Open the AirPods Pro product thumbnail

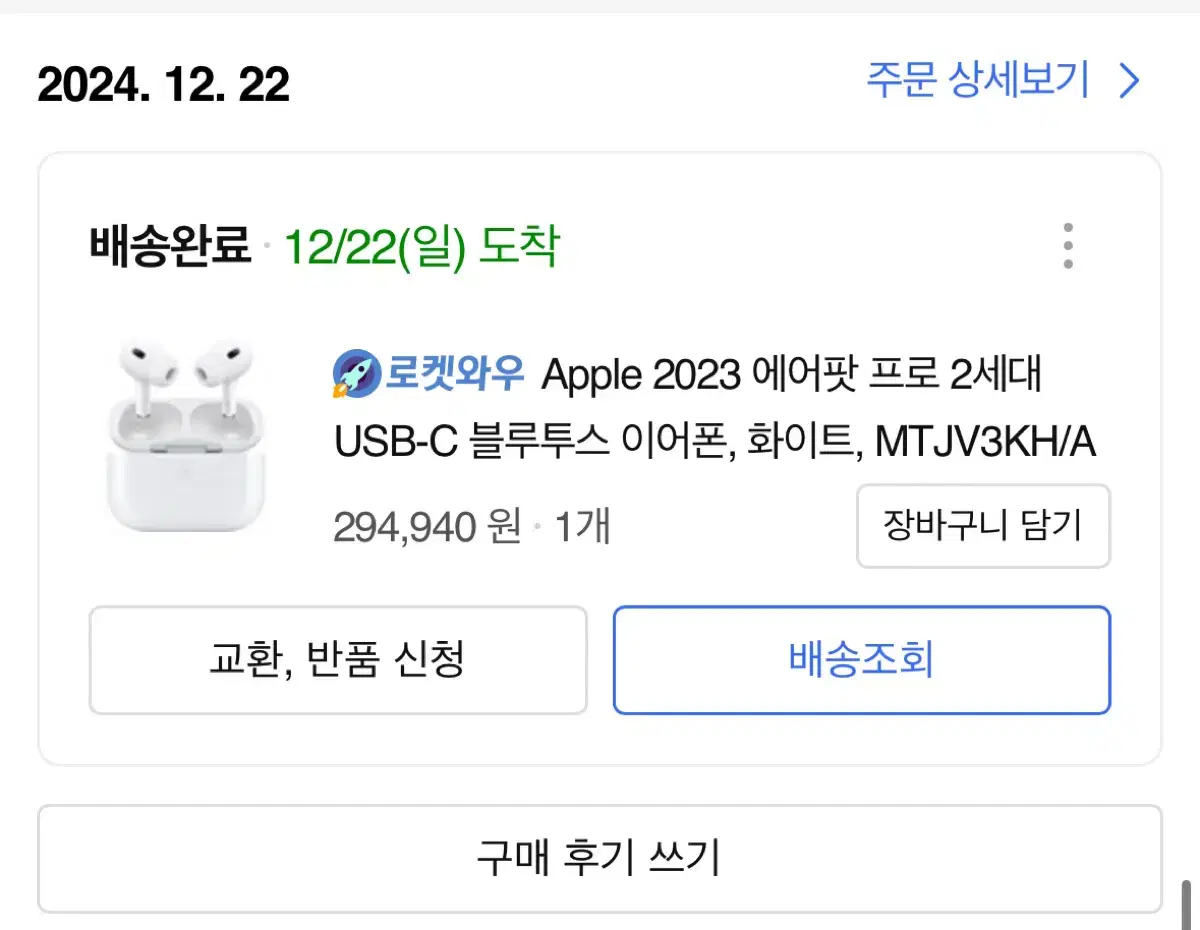pyautogui.click(x=186, y=436)
